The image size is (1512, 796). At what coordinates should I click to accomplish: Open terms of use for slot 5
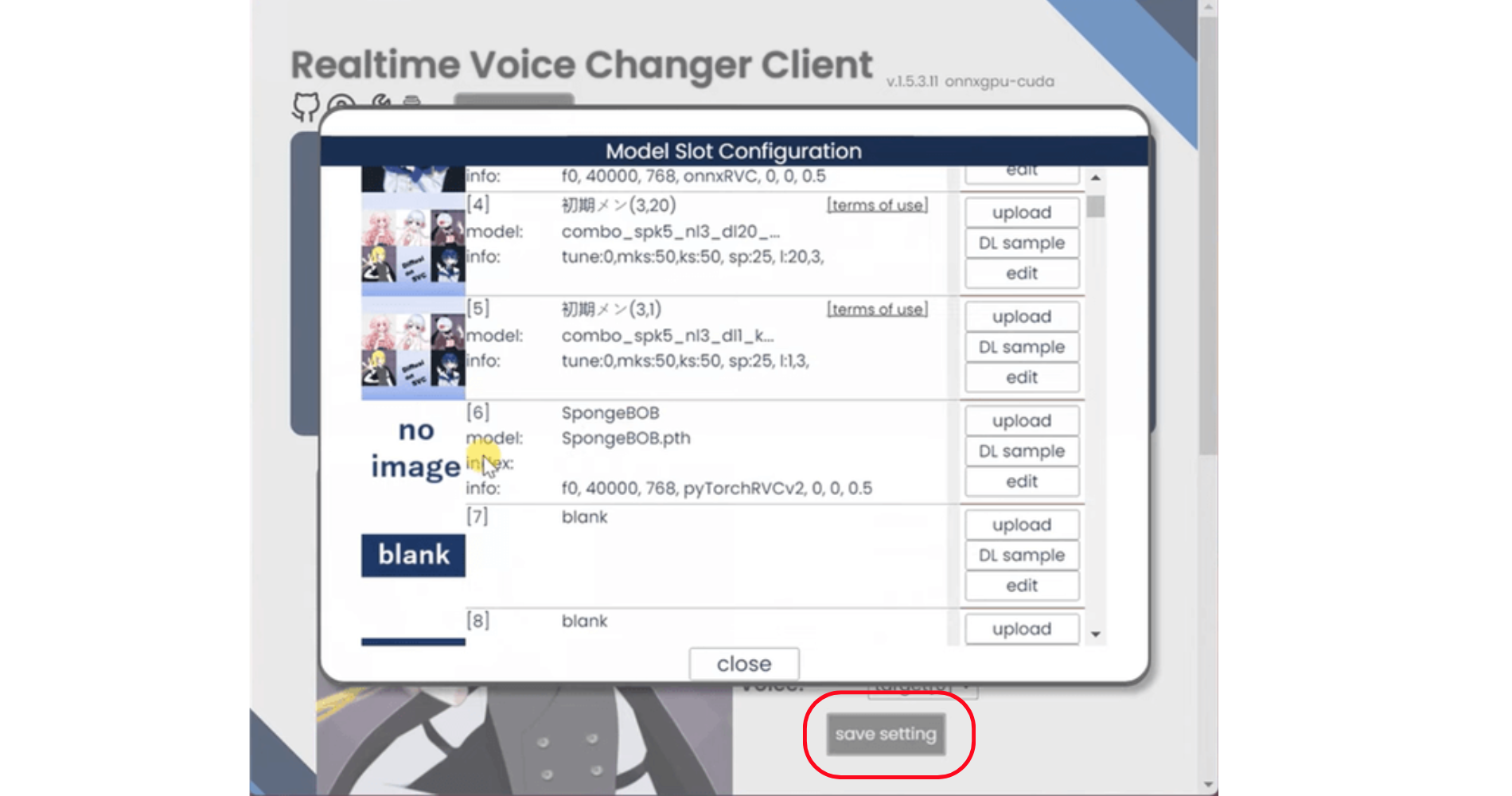pyautogui.click(x=878, y=309)
